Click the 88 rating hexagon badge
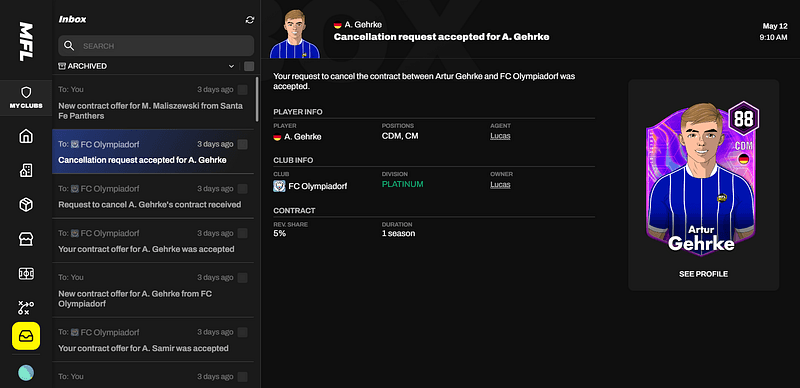This screenshot has height=388, width=800. click(x=744, y=118)
